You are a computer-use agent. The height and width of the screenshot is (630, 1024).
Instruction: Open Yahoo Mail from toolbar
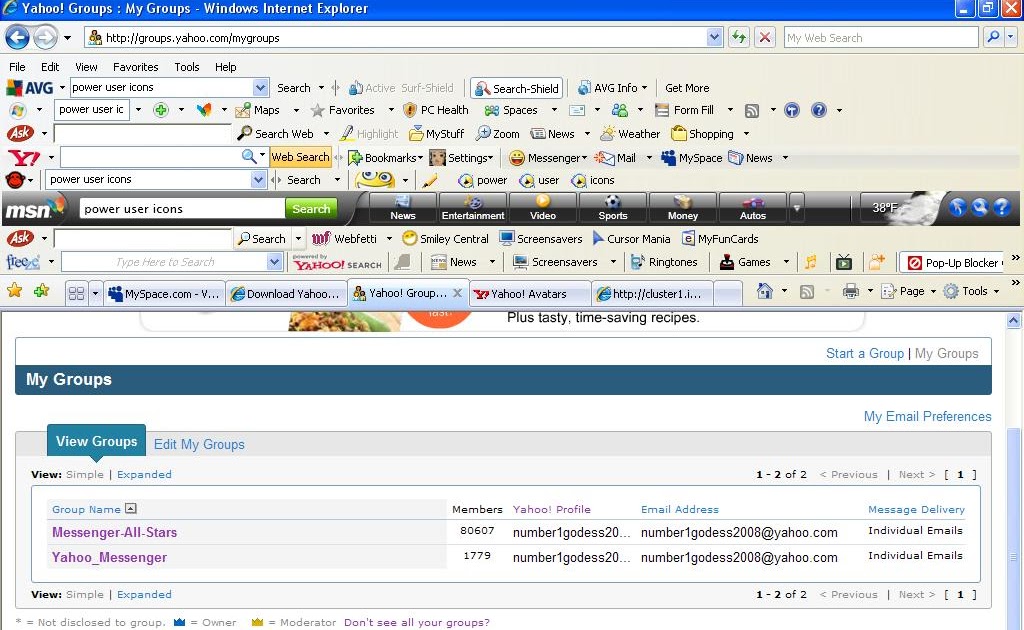(615, 157)
